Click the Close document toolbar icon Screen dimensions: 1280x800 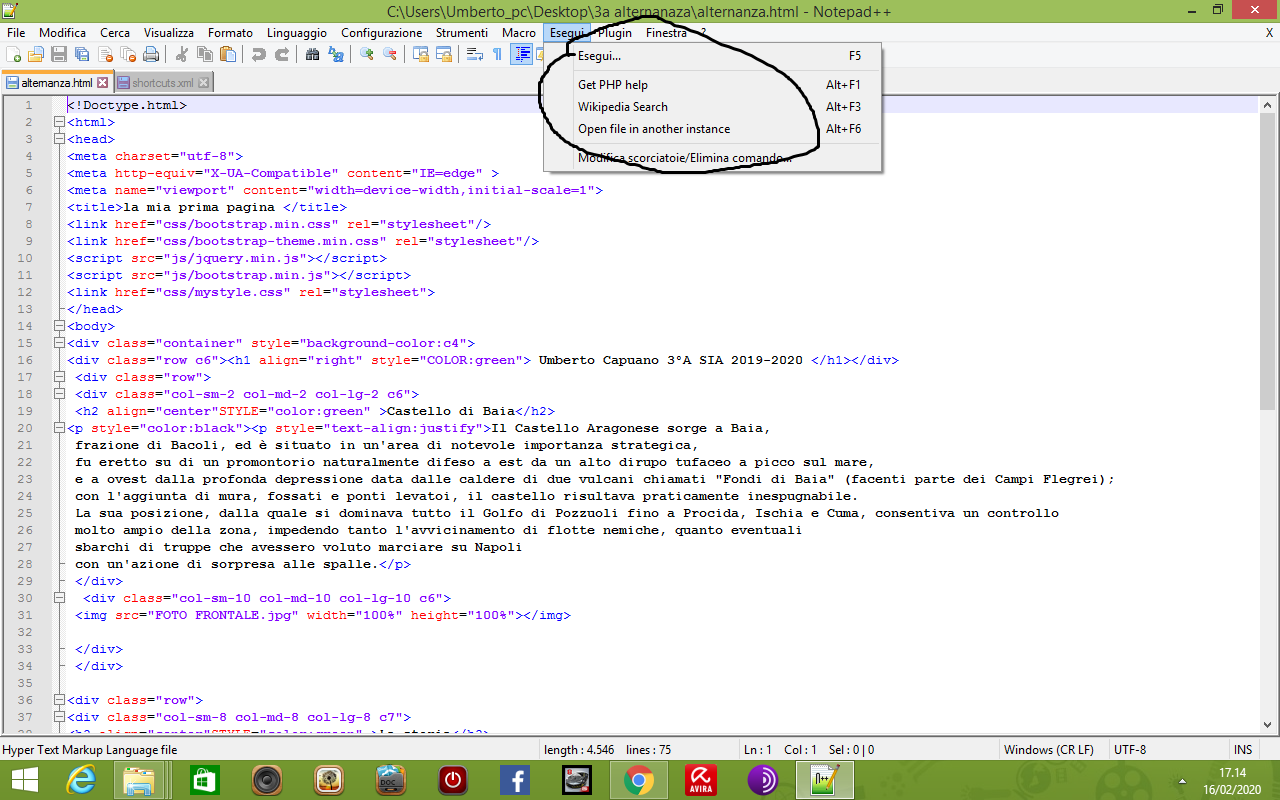105,54
